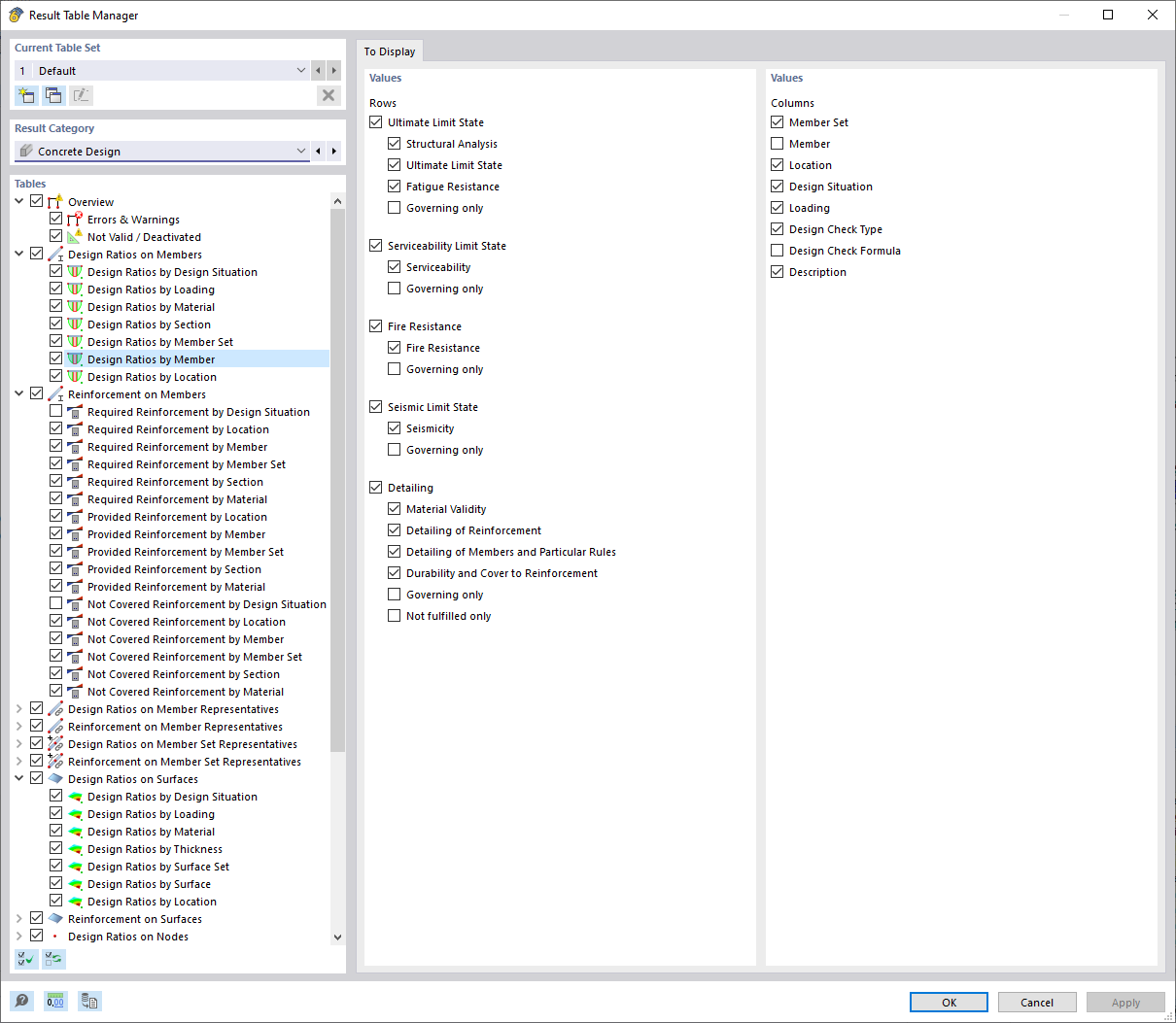The height and width of the screenshot is (1023, 1176).
Task: Go to next table set arrow
Action: tap(334, 71)
